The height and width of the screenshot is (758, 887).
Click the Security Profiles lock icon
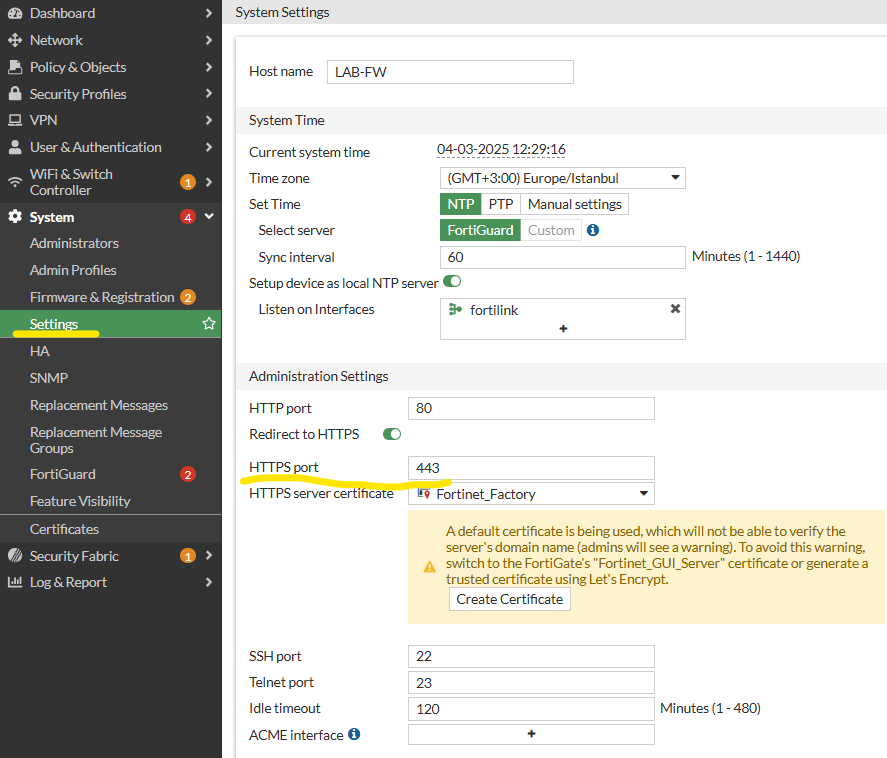click(15, 93)
